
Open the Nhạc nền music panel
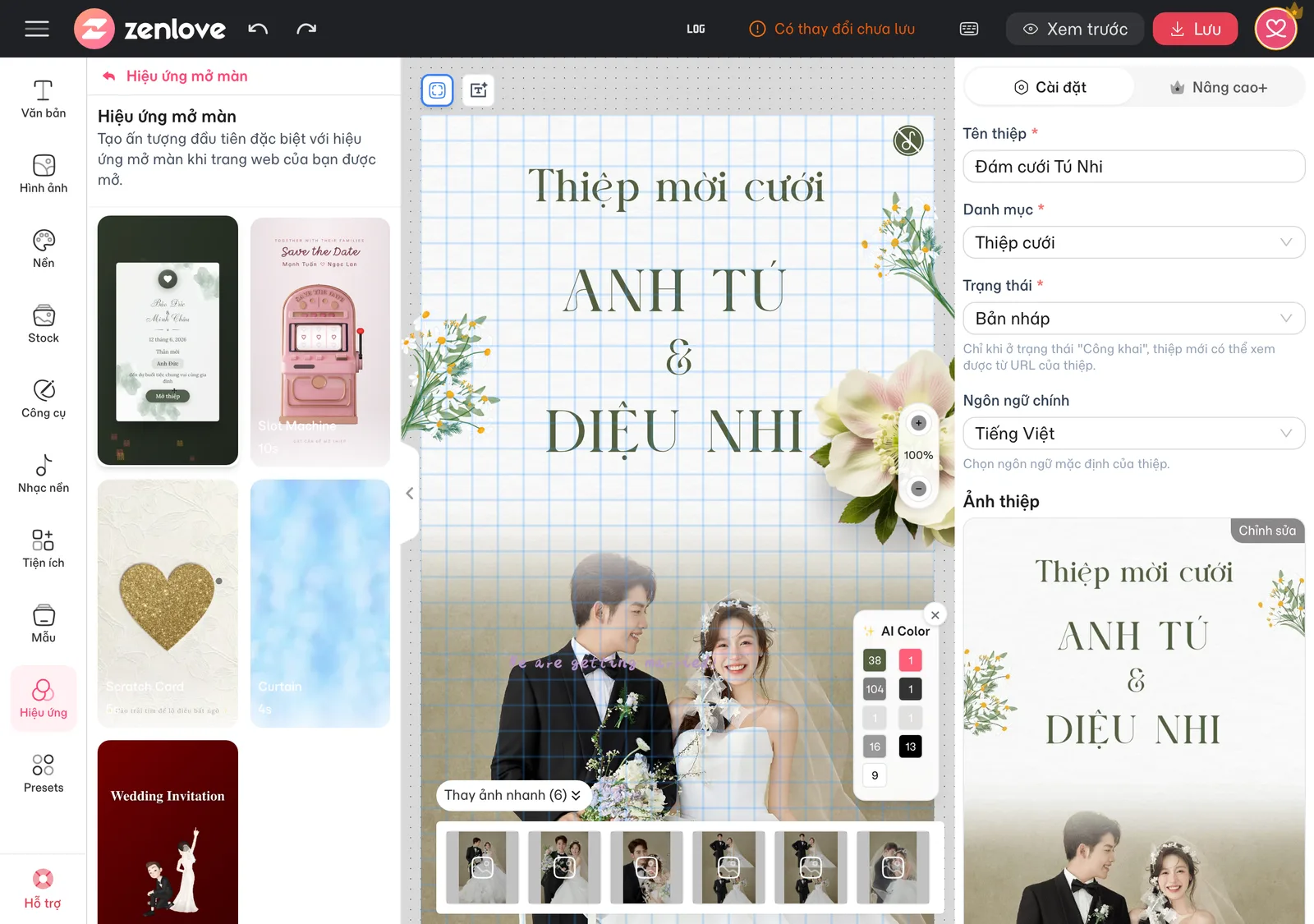point(44,473)
